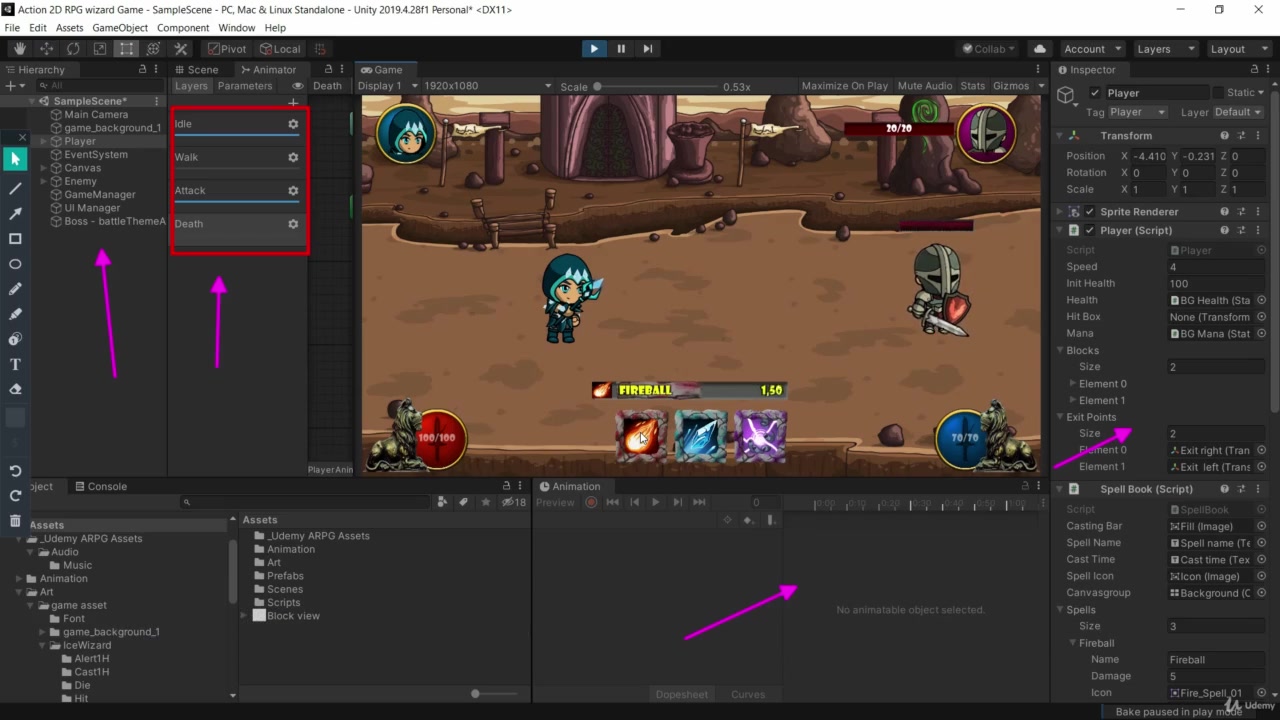Switch to the Curves view in Animation
The height and width of the screenshot is (720, 1280).
[748, 693]
